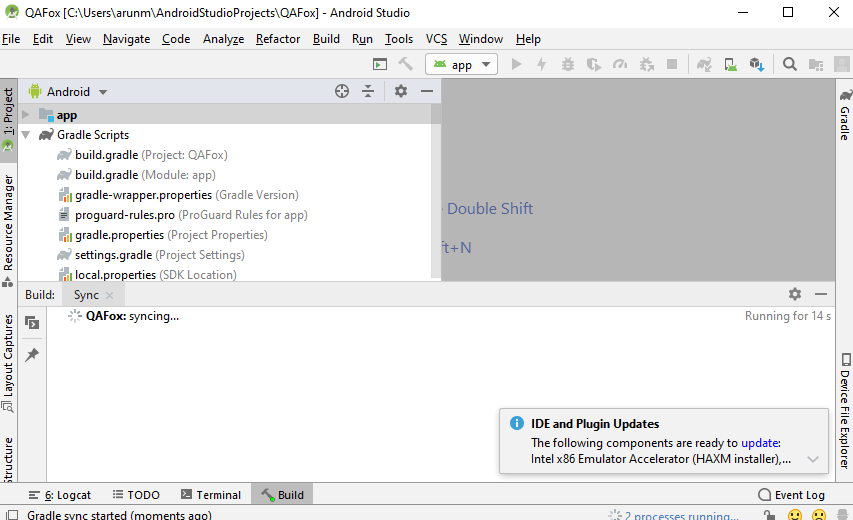Open the TODO tool window
The image size is (853, 520).
(136, 494)
